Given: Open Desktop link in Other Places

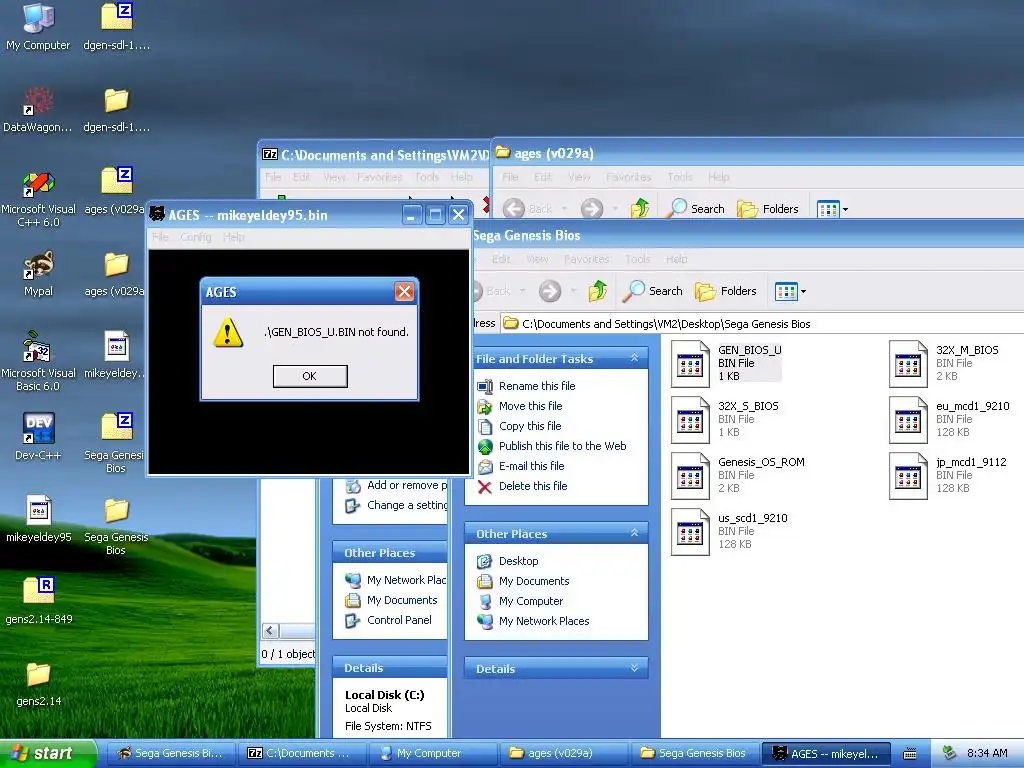Looking at the screenshot, I should pos(519,561).
